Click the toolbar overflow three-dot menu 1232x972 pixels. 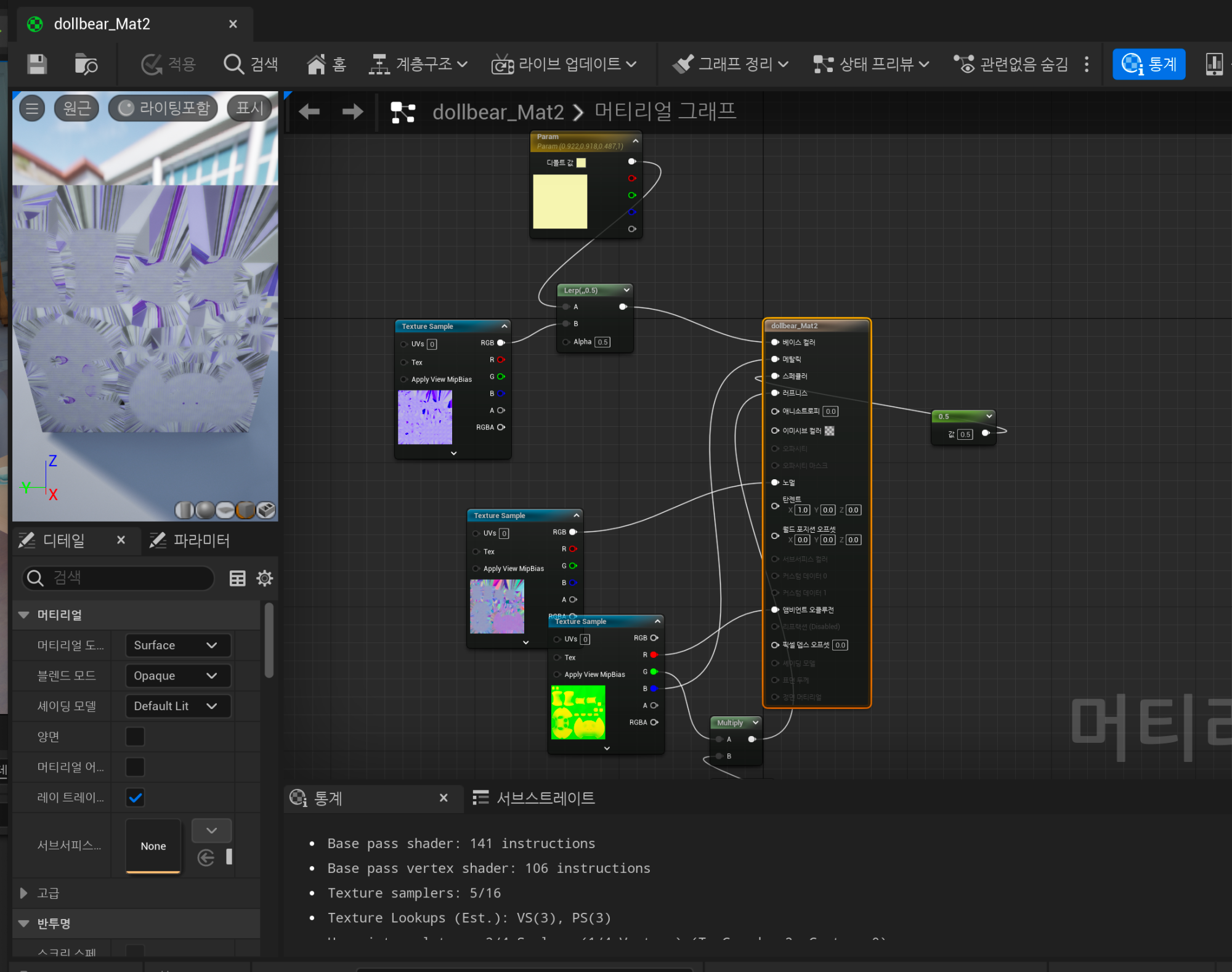click(1087, 64)
